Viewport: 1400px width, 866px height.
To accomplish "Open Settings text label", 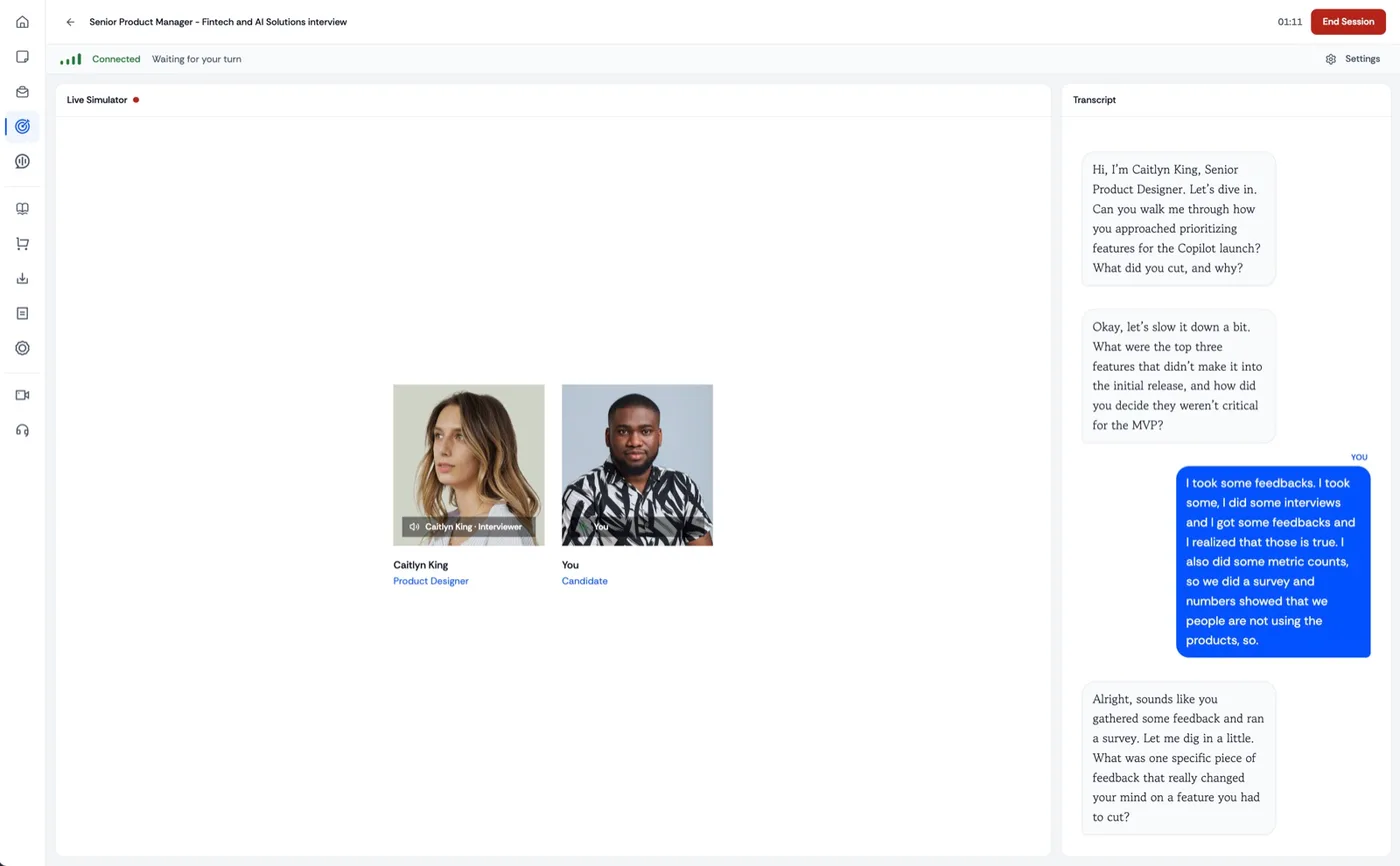I will (x=1362, y=59).
